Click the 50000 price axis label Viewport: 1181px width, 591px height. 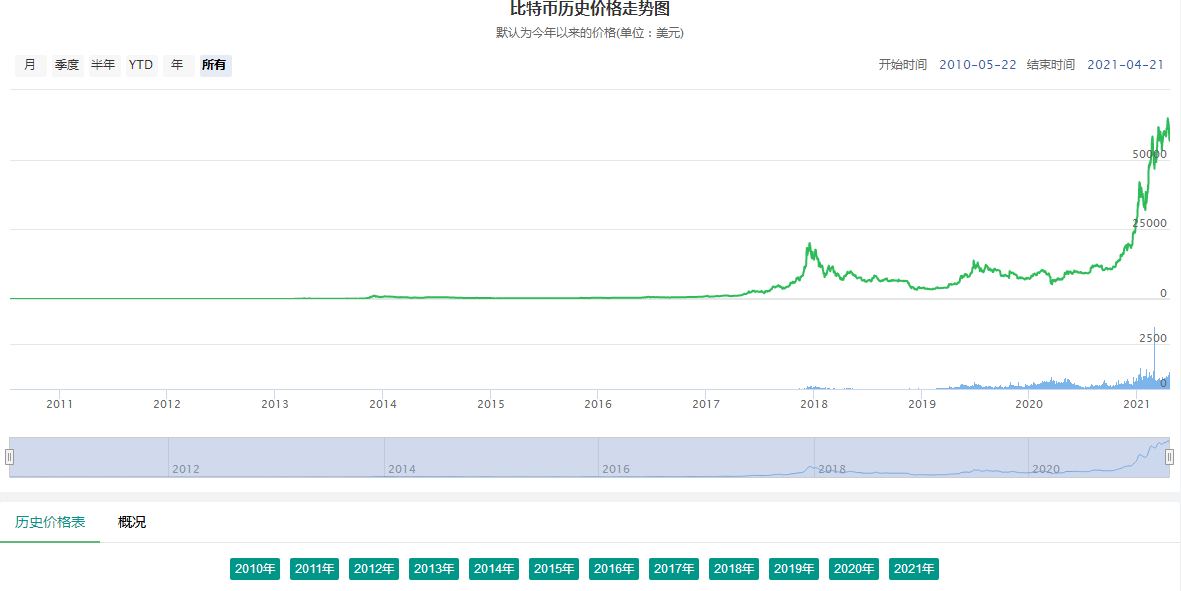[x=1149, y=154]
